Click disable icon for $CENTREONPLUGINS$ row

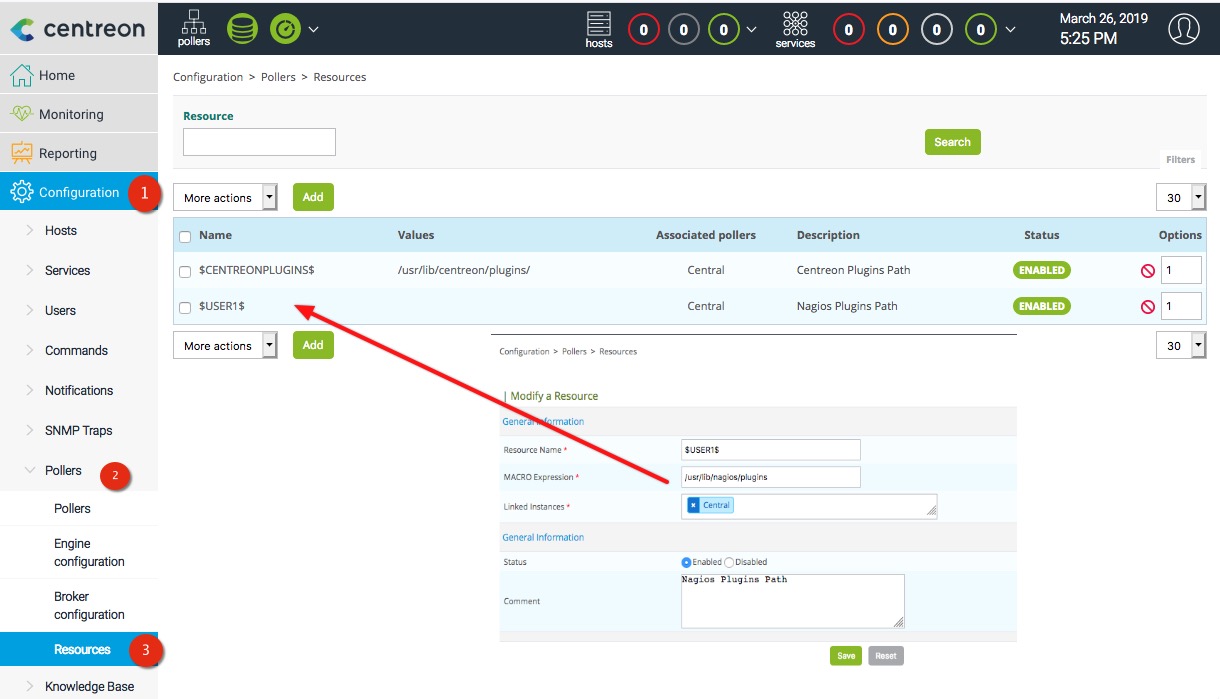[1147, 271]
